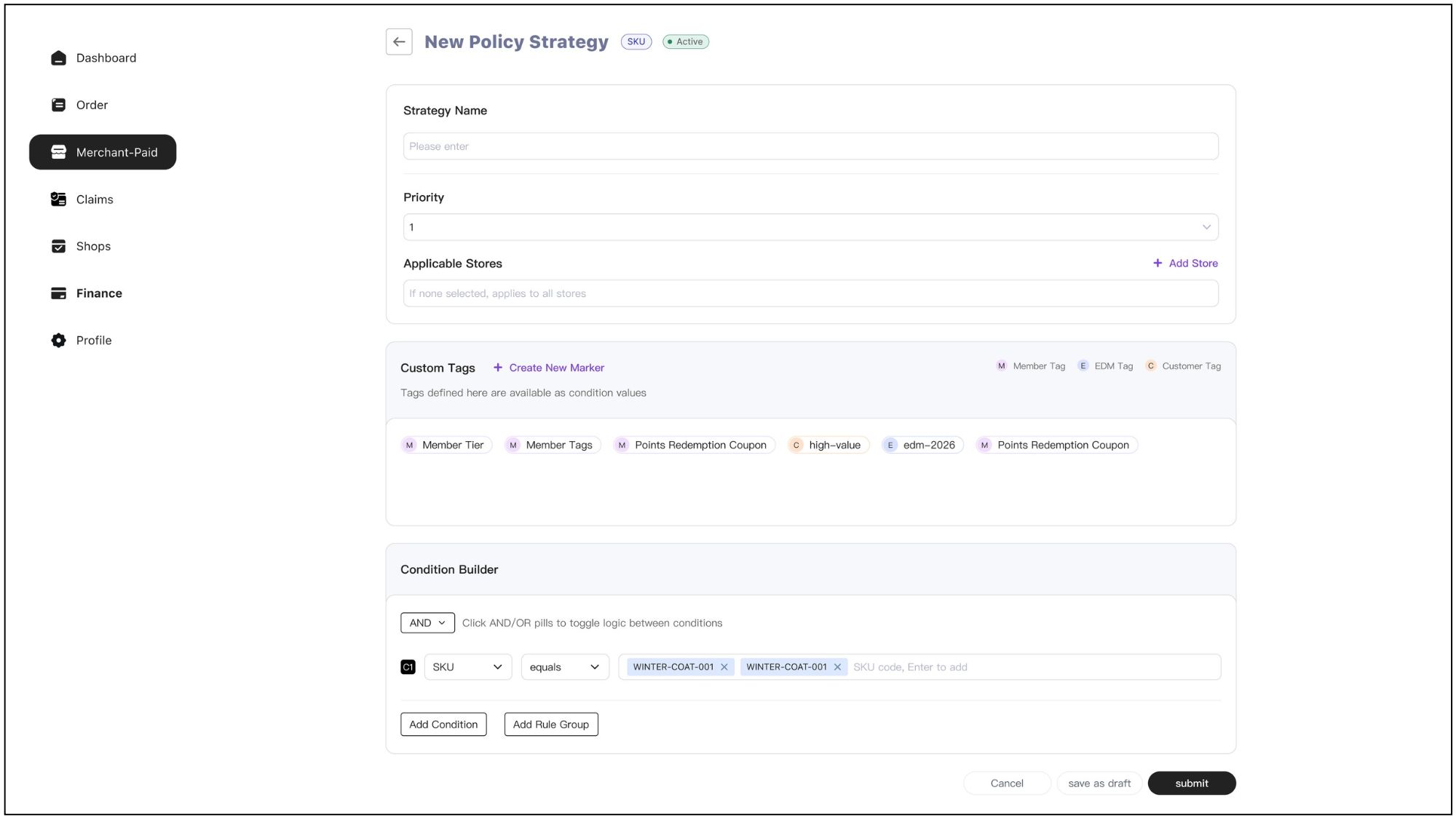The width and height of the screenshot is (1456, 819).
Task: Select Merchant-Paid in the sidebar
Action: [x=103, y=152]
